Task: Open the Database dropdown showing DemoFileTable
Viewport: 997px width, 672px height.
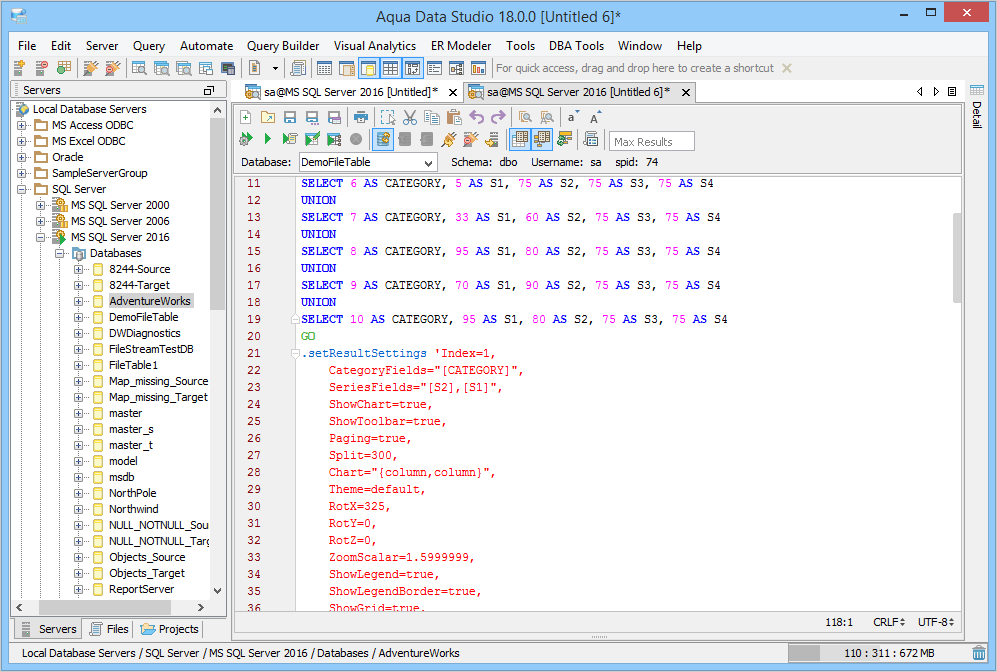Action: point(368,162)
